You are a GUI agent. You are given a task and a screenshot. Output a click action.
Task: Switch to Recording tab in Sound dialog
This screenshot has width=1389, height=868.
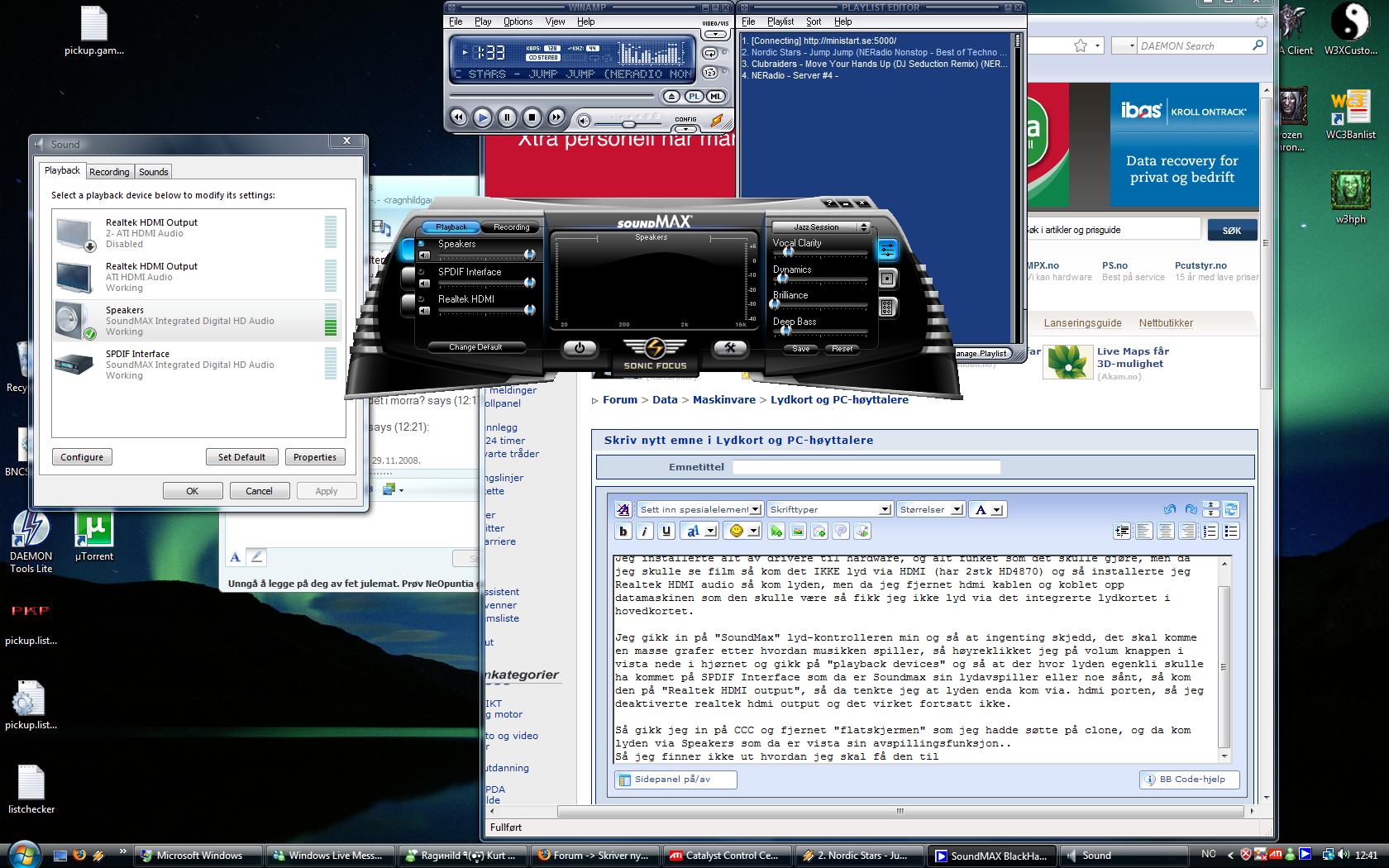(x=109, y=172)
